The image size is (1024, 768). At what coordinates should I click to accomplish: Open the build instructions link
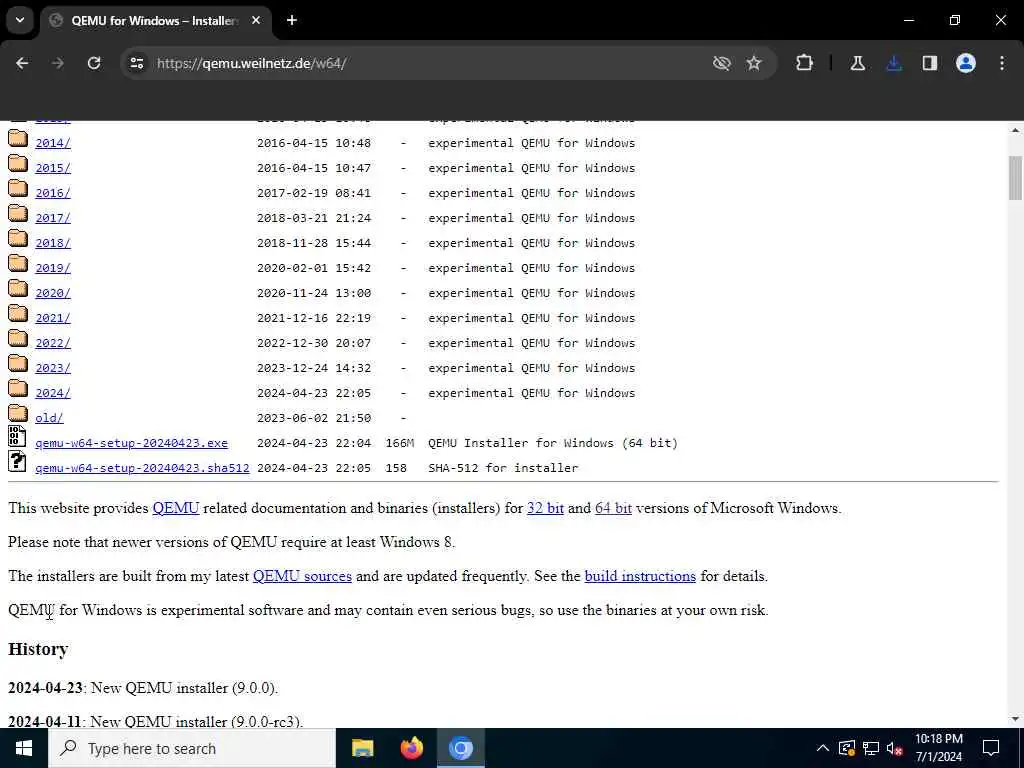[640, 576]
